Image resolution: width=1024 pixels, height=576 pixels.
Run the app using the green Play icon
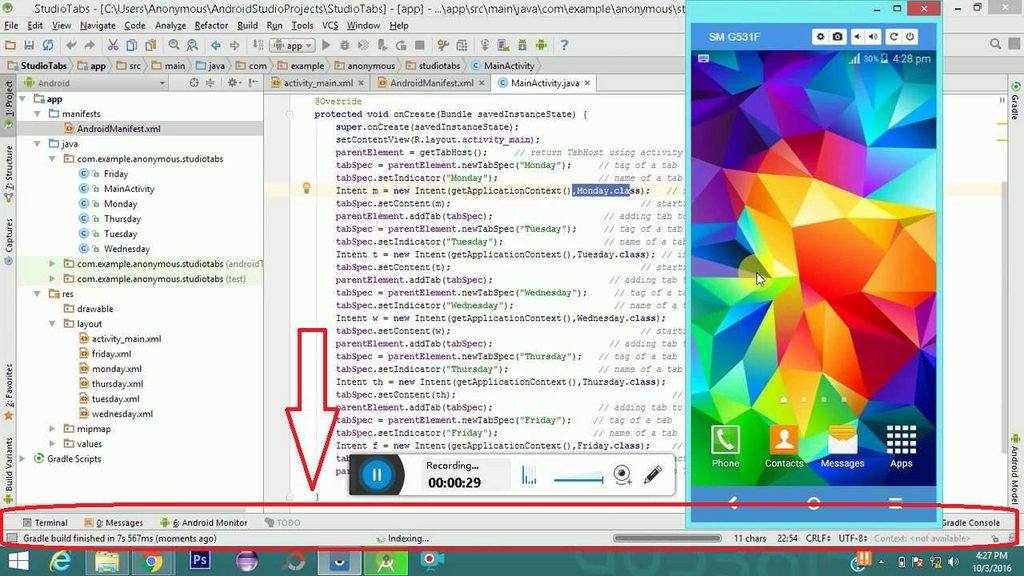325,45
